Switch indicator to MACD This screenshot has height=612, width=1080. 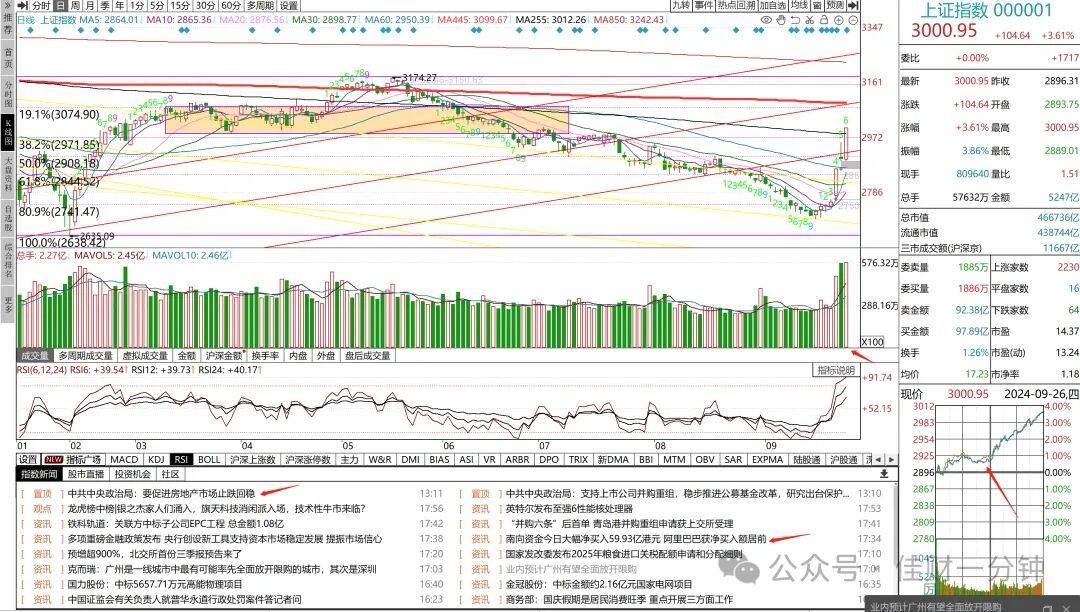pyautogui.click(x=124, y=459)
